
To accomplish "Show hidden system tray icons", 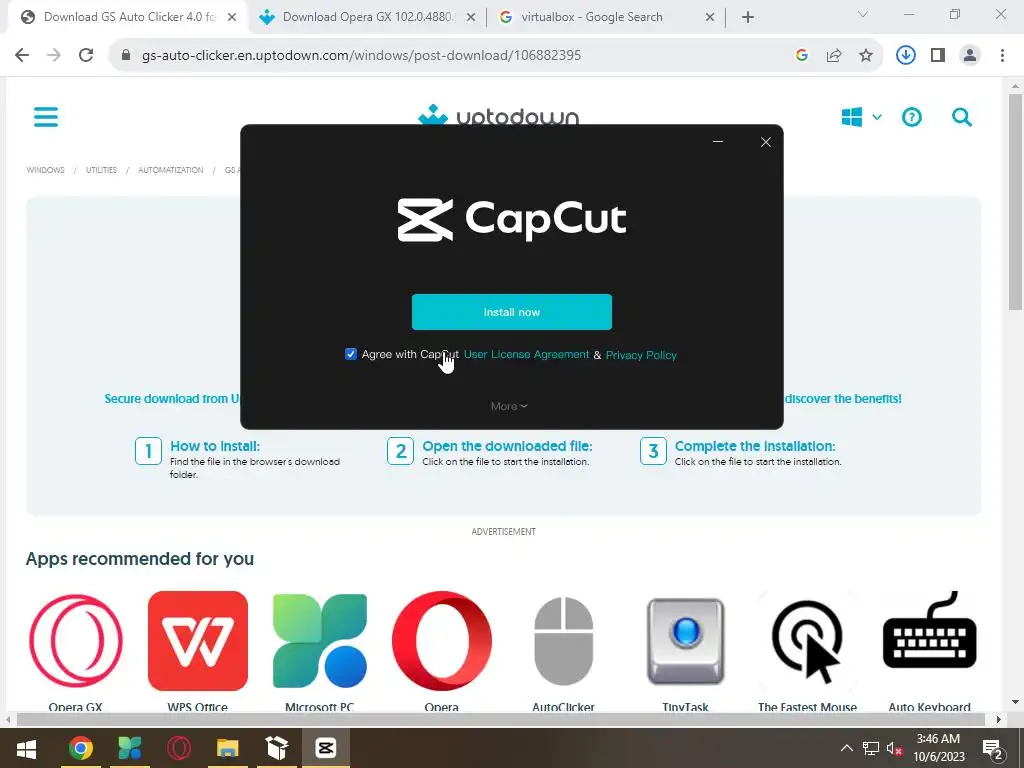I will [846, 748].
